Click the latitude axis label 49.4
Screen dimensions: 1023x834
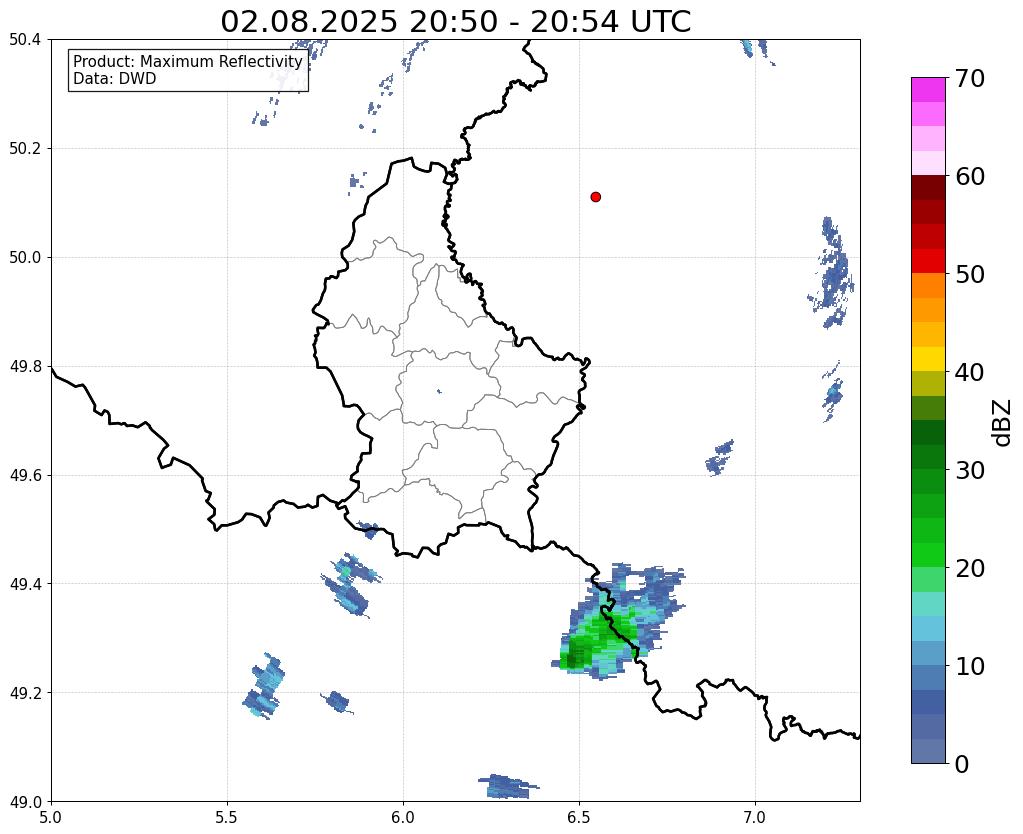pos(25,584)
